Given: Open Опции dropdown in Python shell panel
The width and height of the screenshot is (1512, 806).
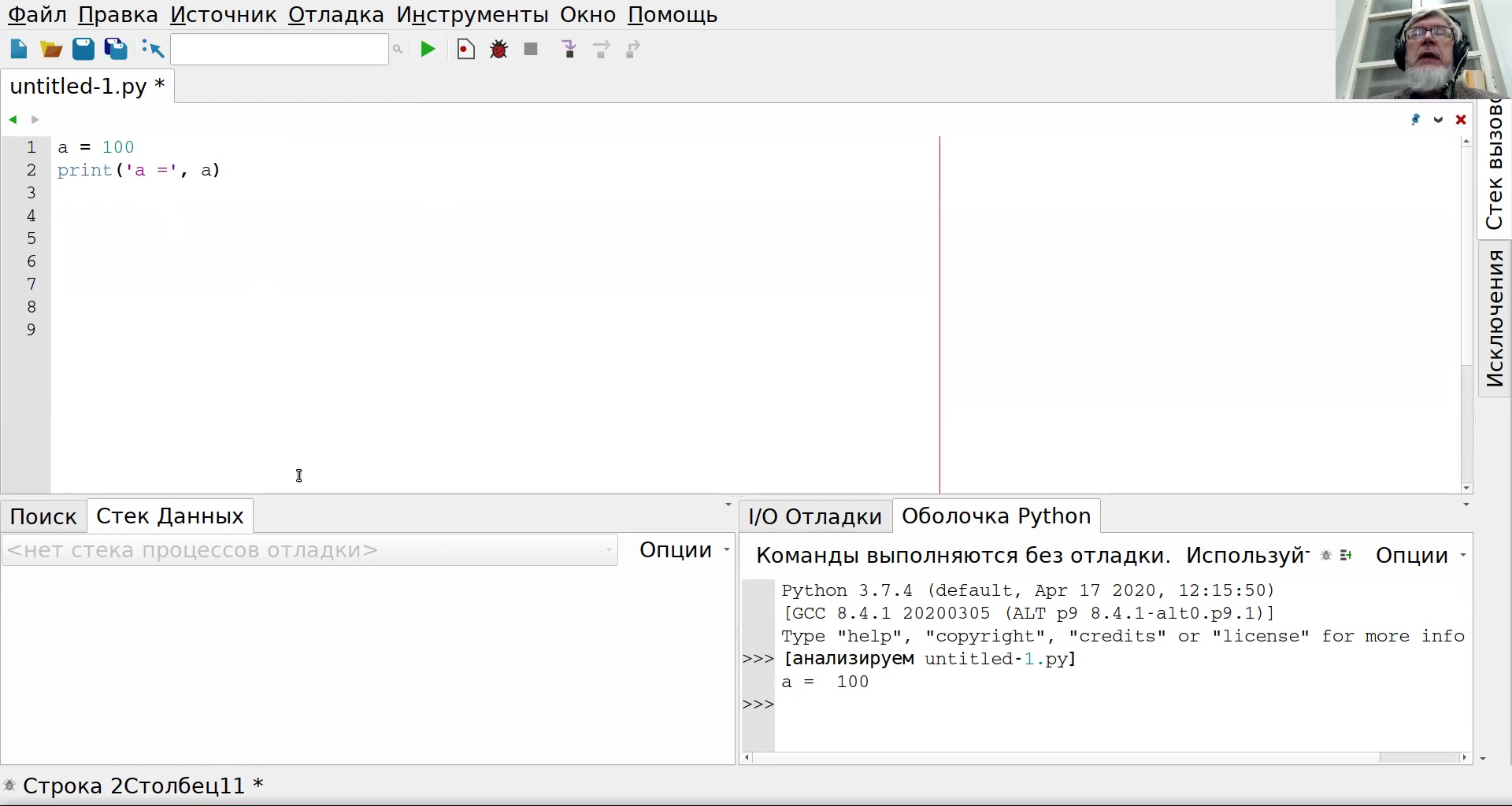Looking at the screenshot, I should [1420, 556].
